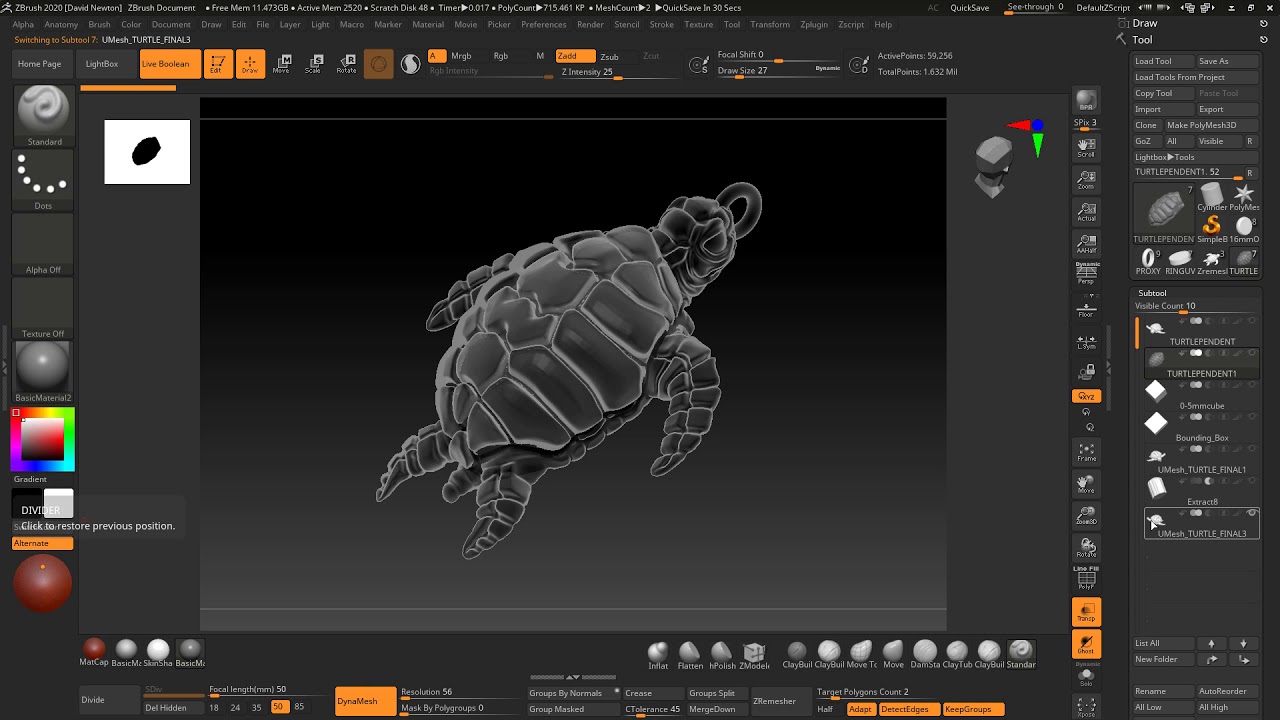Viewport: 1280px width, 720px height.
Task: Open the Render menu
Action: (x=590, y=24)
